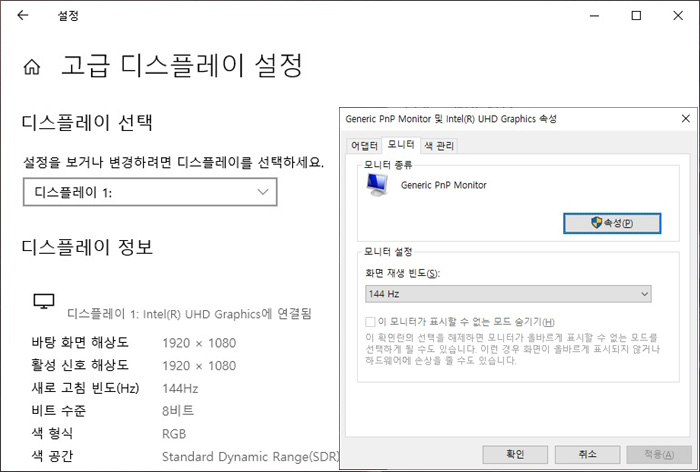Click the 144Hz refresh rate value

pyautogui.click(x=180, y=388)
